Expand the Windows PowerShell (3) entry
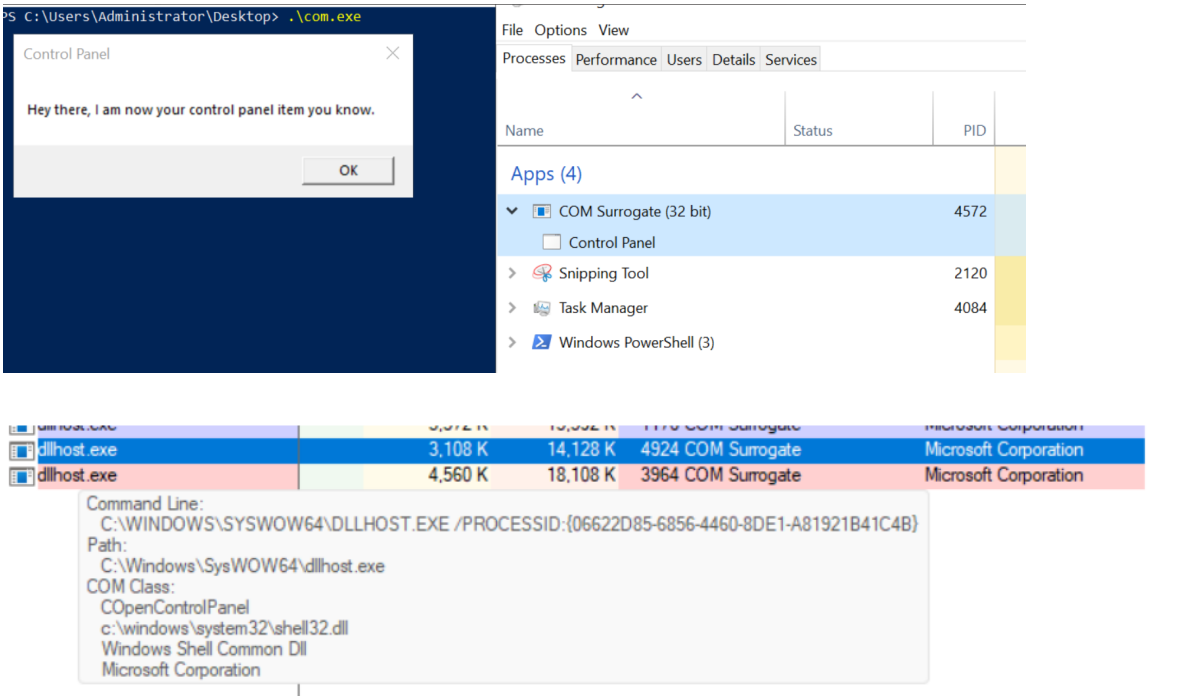 pyautogui.click(x=513, y=343)
